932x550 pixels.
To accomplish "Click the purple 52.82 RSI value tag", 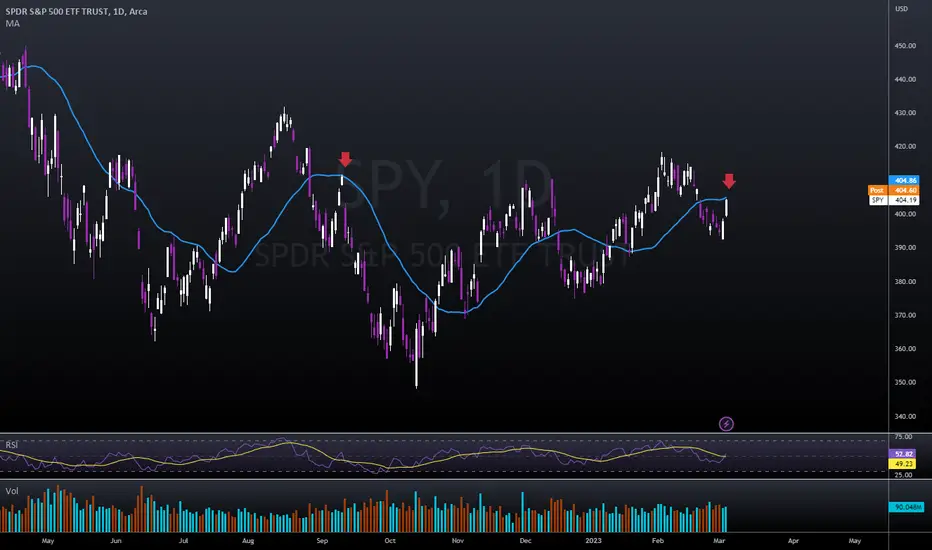I will (x=903, y=454).
